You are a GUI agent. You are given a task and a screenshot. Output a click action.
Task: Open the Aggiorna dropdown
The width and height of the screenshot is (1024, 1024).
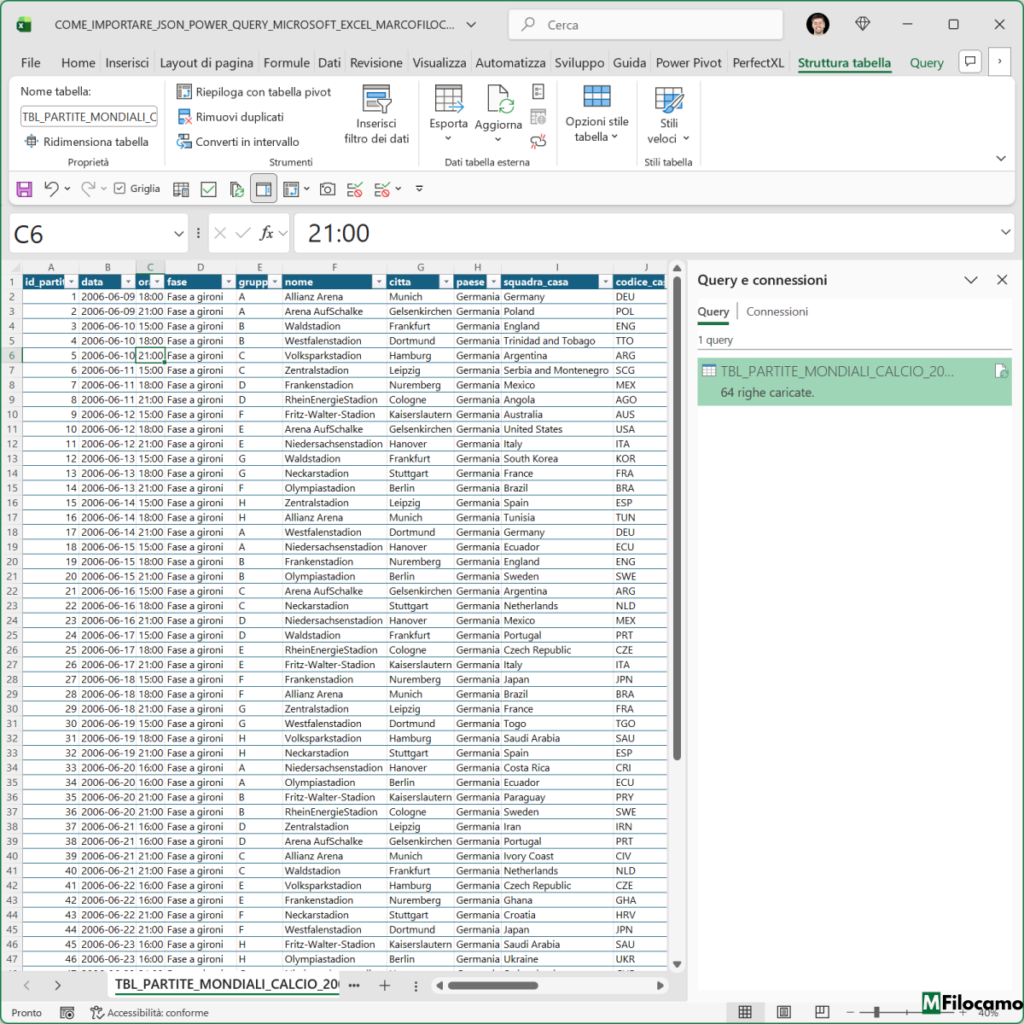tap(498, 139)
